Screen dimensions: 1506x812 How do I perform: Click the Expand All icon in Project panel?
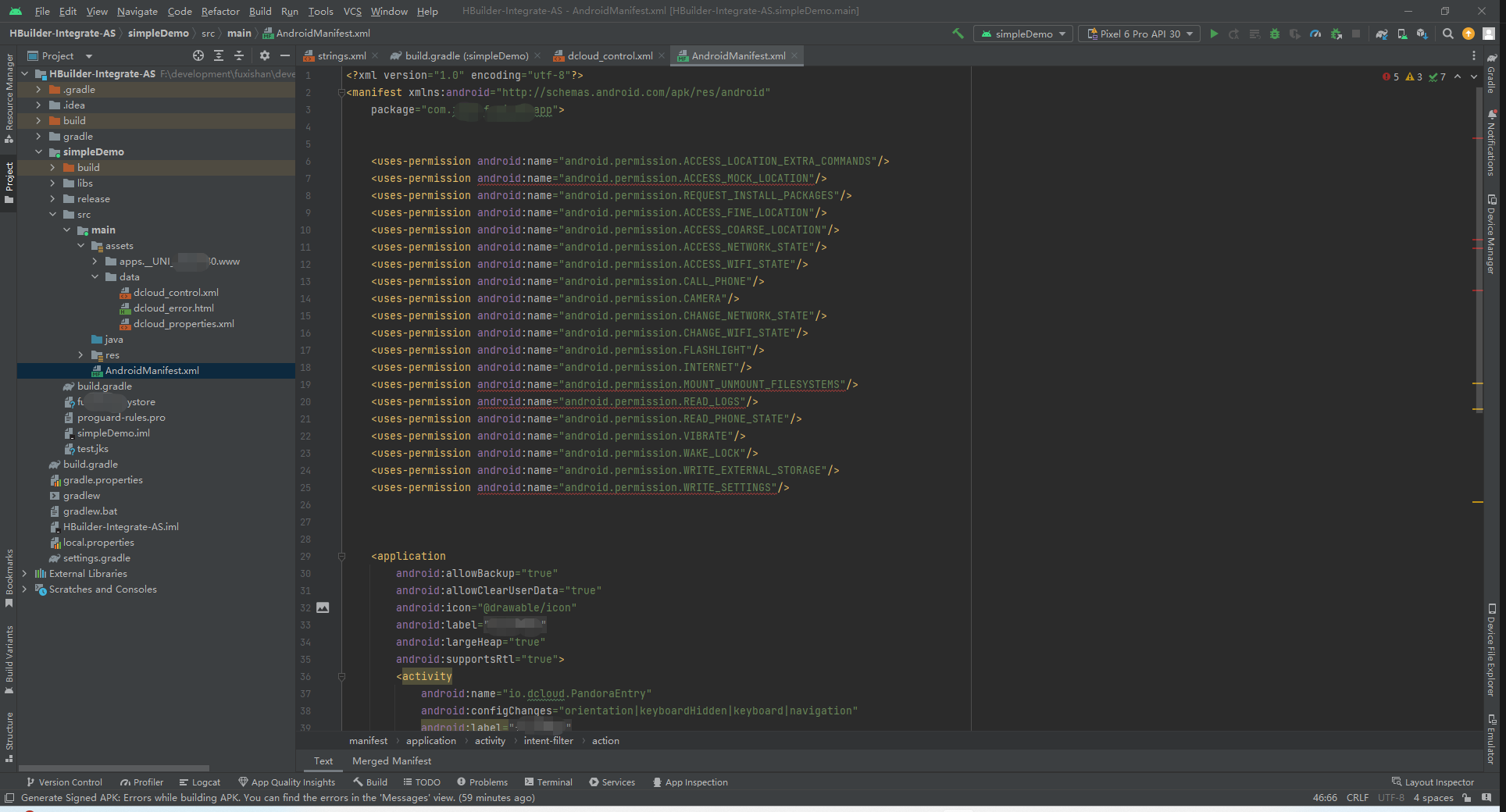click(219, 55)
